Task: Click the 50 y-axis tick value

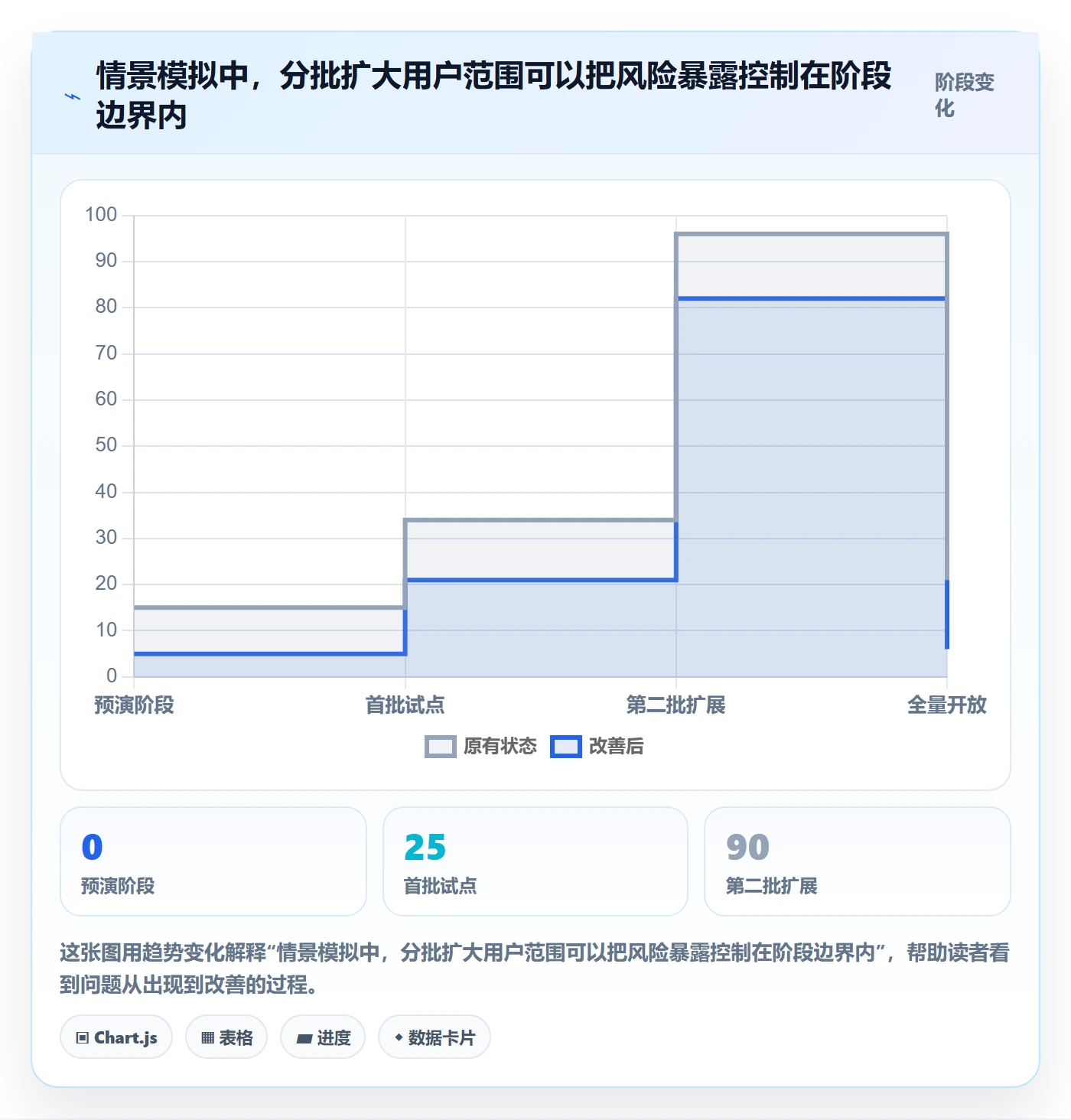Action: tap(106, 445)
